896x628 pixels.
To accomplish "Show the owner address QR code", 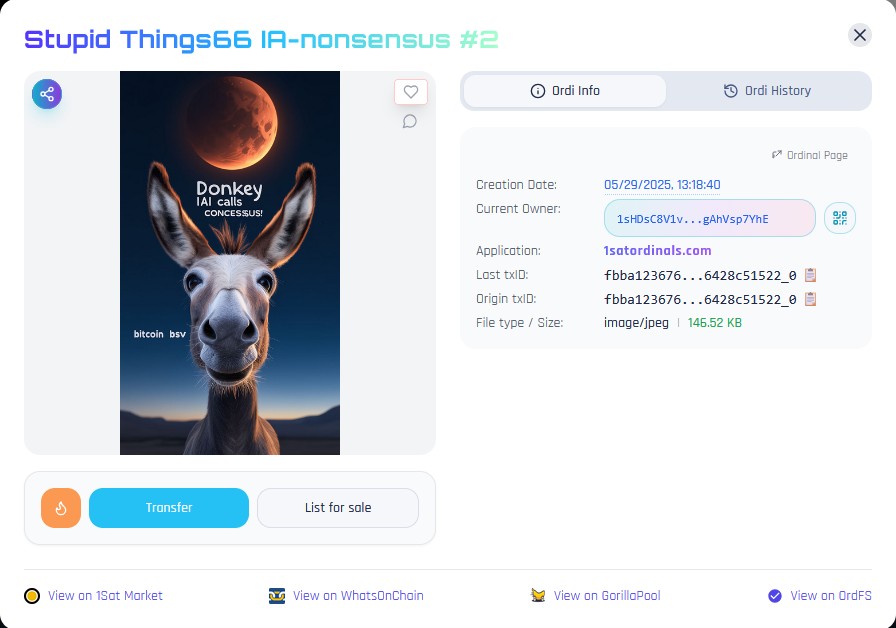I will point(839,218).
